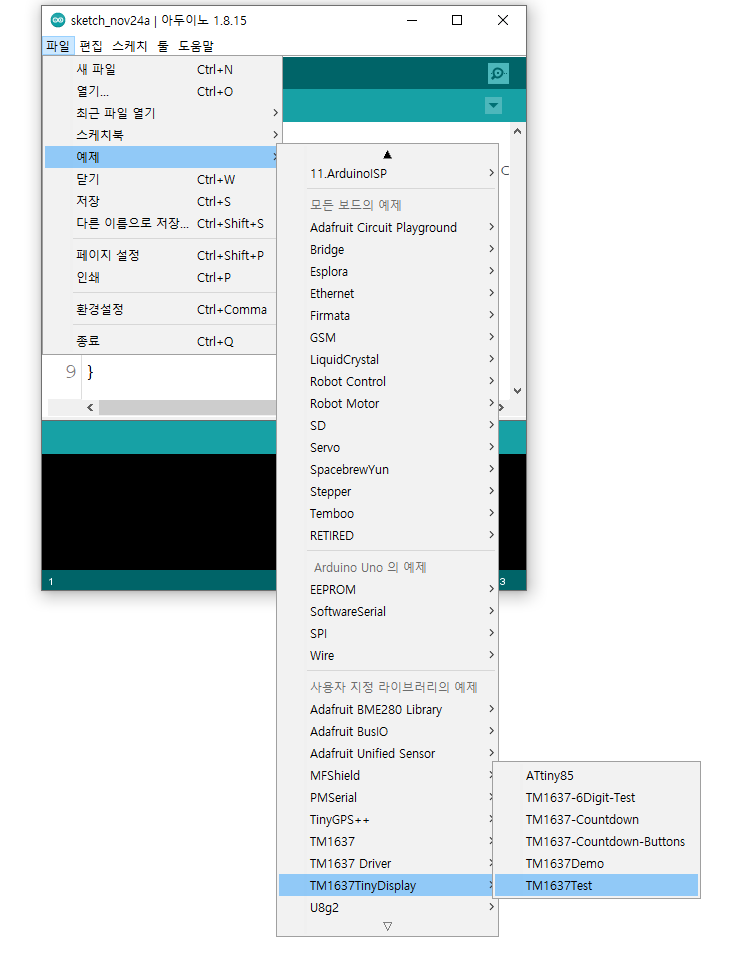Viewport: 749px width, 953px height.
Task: Open TM1637 Driver examples submenu
Action: tap(385, 863)
